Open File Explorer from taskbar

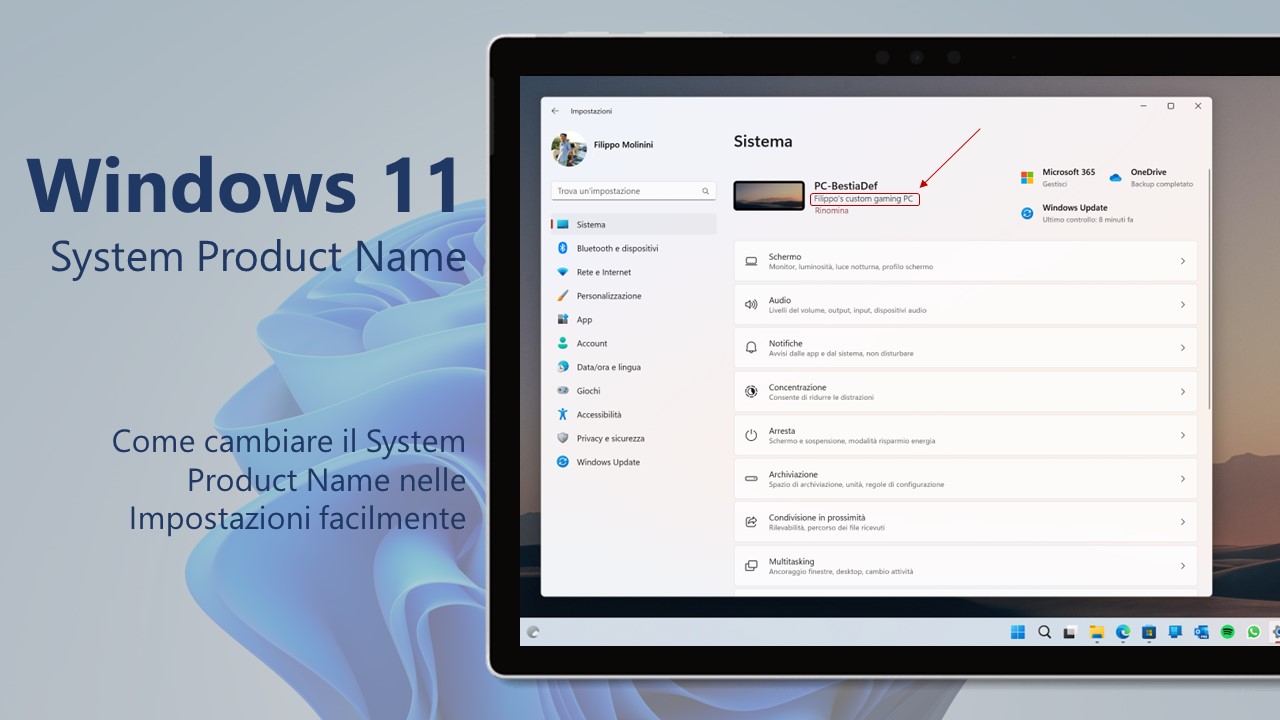1096,632
